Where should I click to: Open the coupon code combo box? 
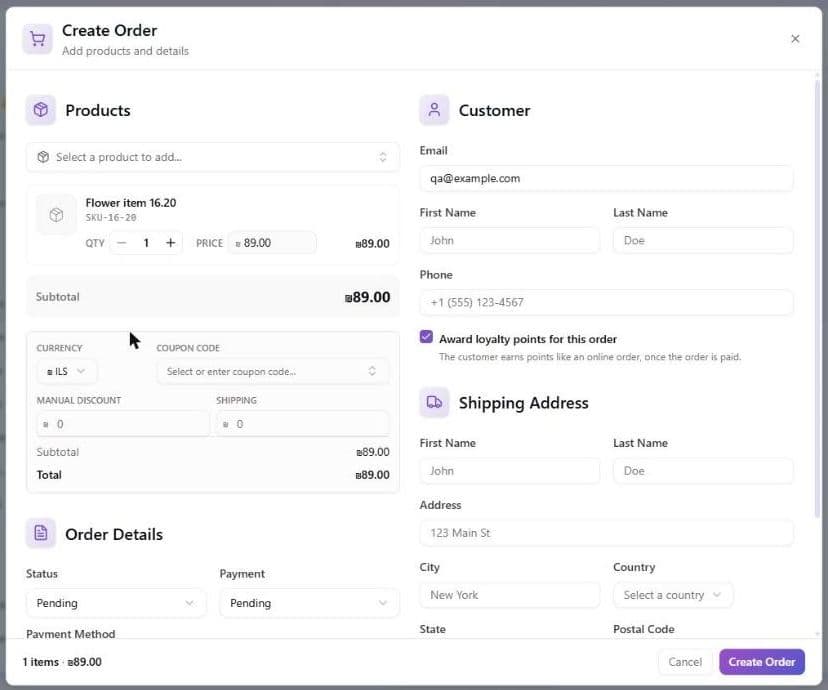pyautogui.click(x=272, y=371)
